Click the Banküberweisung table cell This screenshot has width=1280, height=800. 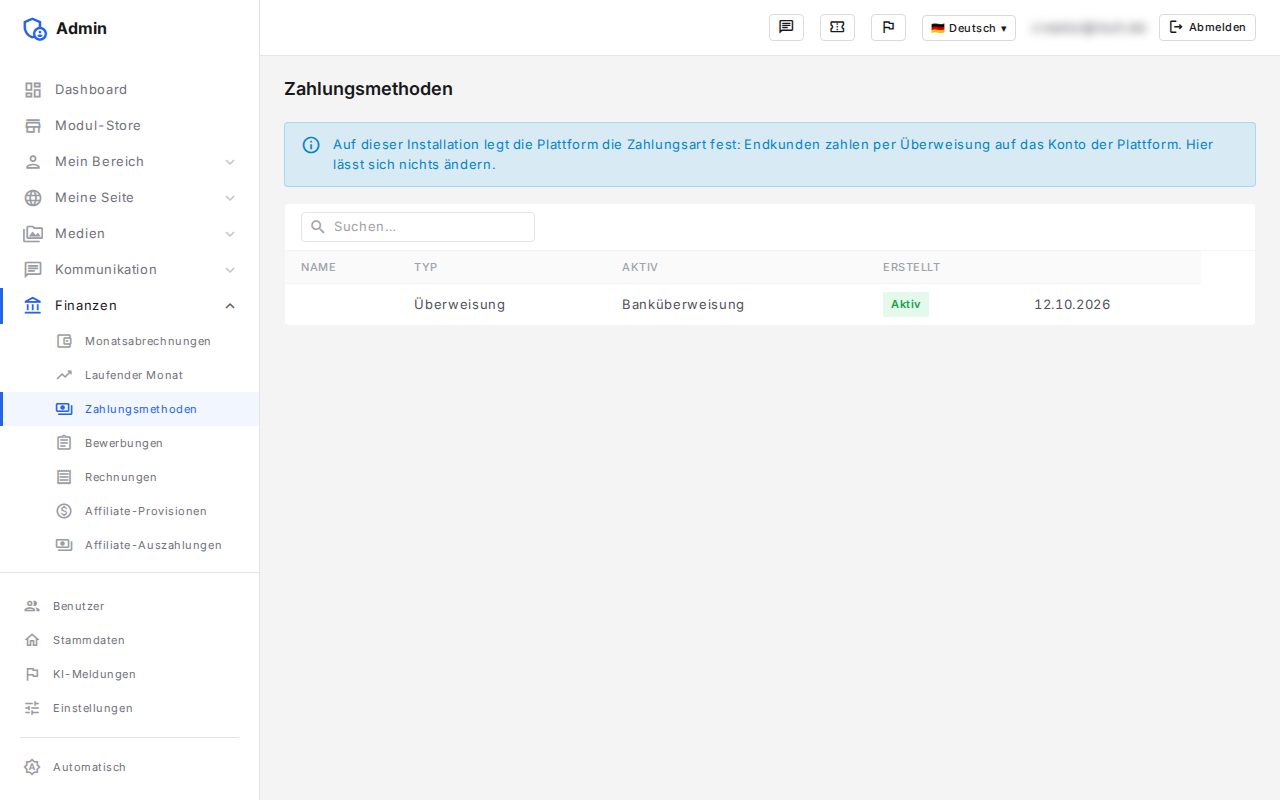click(683, 305)
